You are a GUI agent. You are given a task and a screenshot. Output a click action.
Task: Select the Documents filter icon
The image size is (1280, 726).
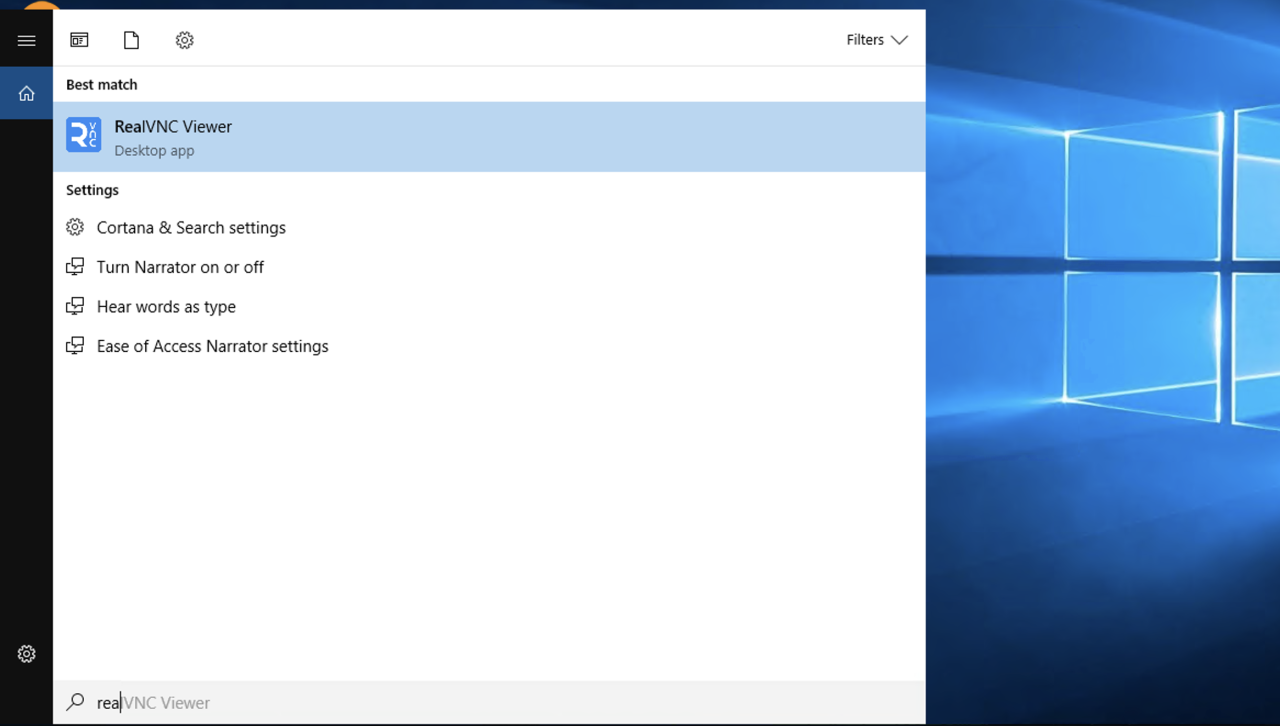(131, 40)
